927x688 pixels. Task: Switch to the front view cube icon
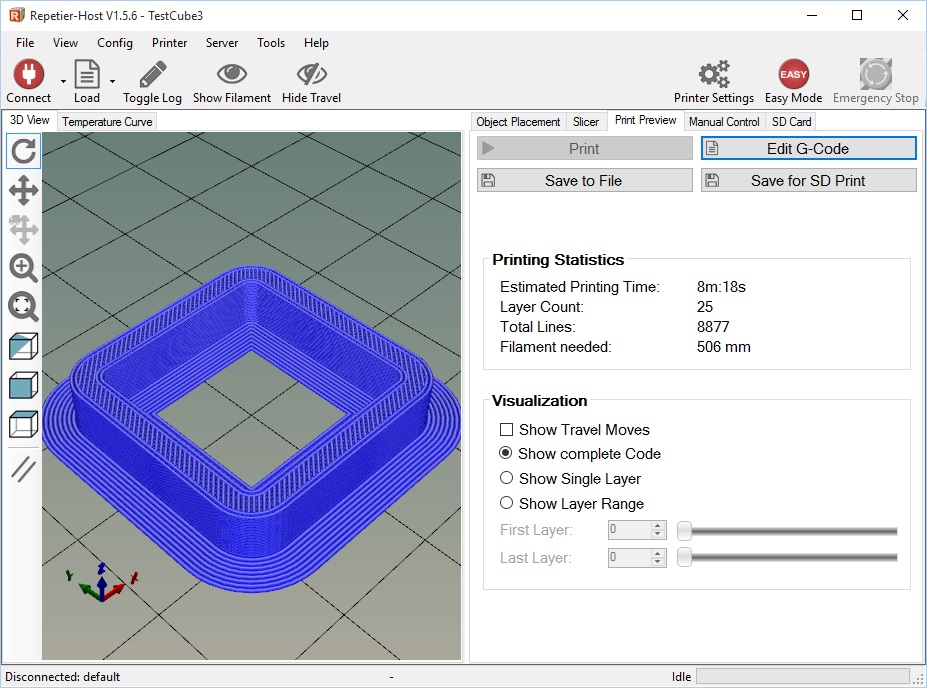pos(24,385)
